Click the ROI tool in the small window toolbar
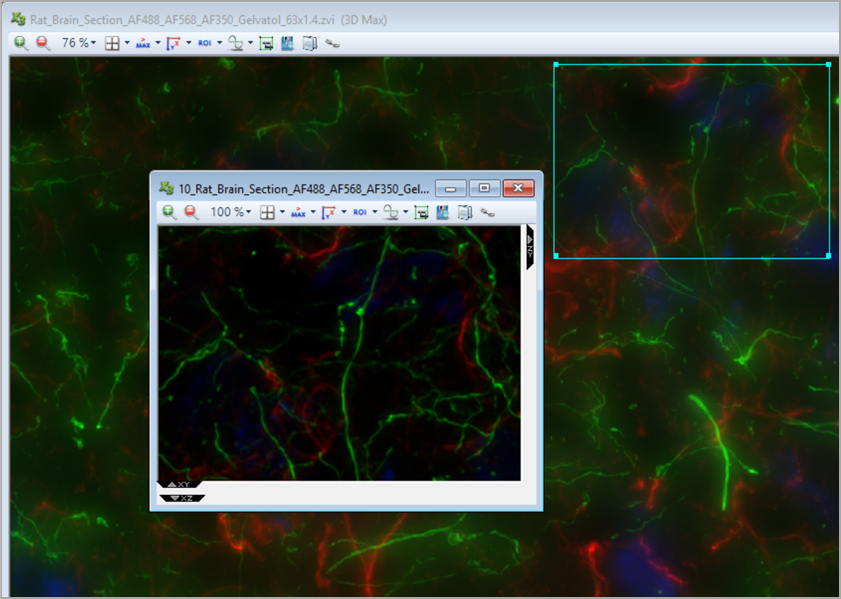 click(x=359, y=212)
